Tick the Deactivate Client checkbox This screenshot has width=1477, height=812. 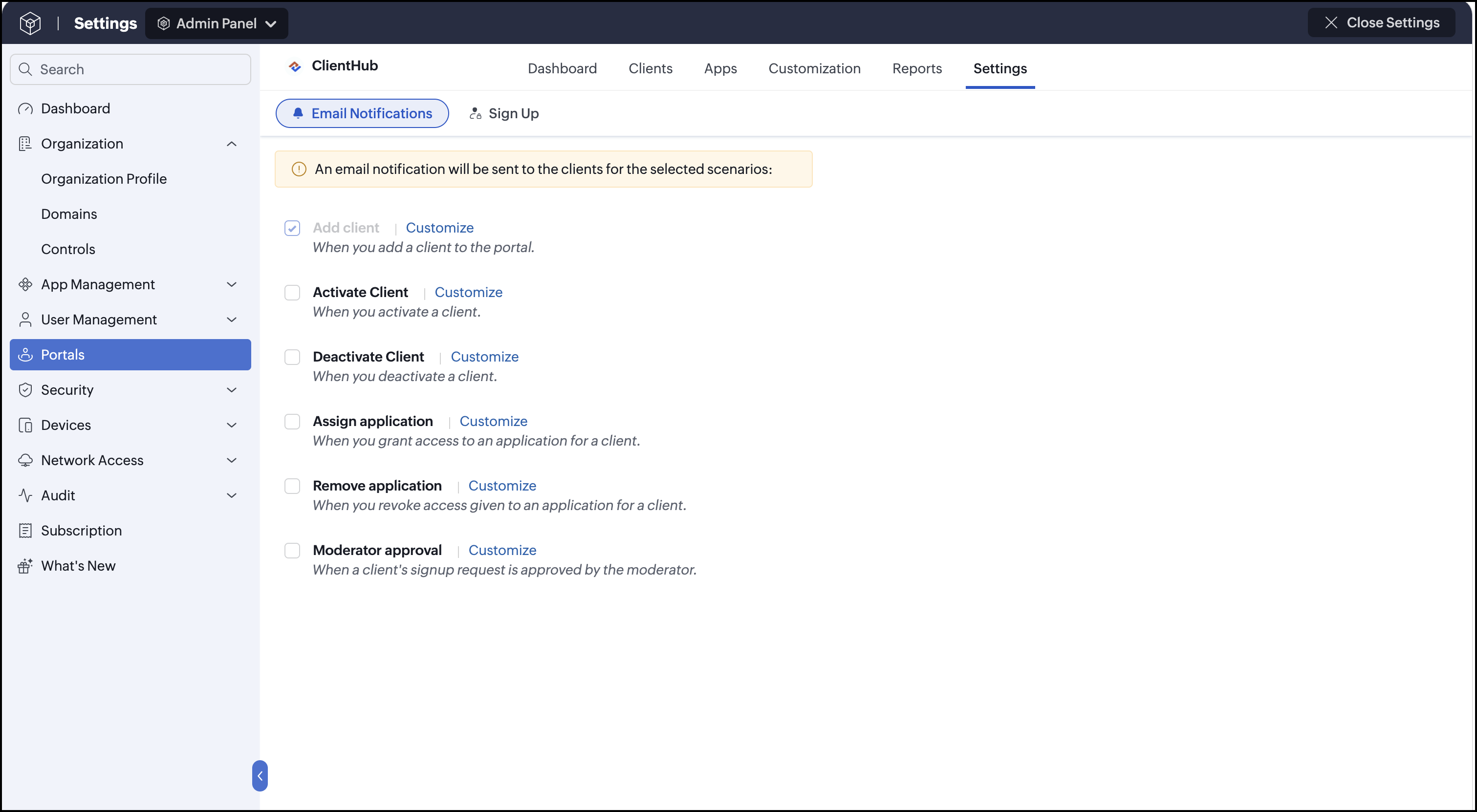pyautogui.click(x=292, y=357)
